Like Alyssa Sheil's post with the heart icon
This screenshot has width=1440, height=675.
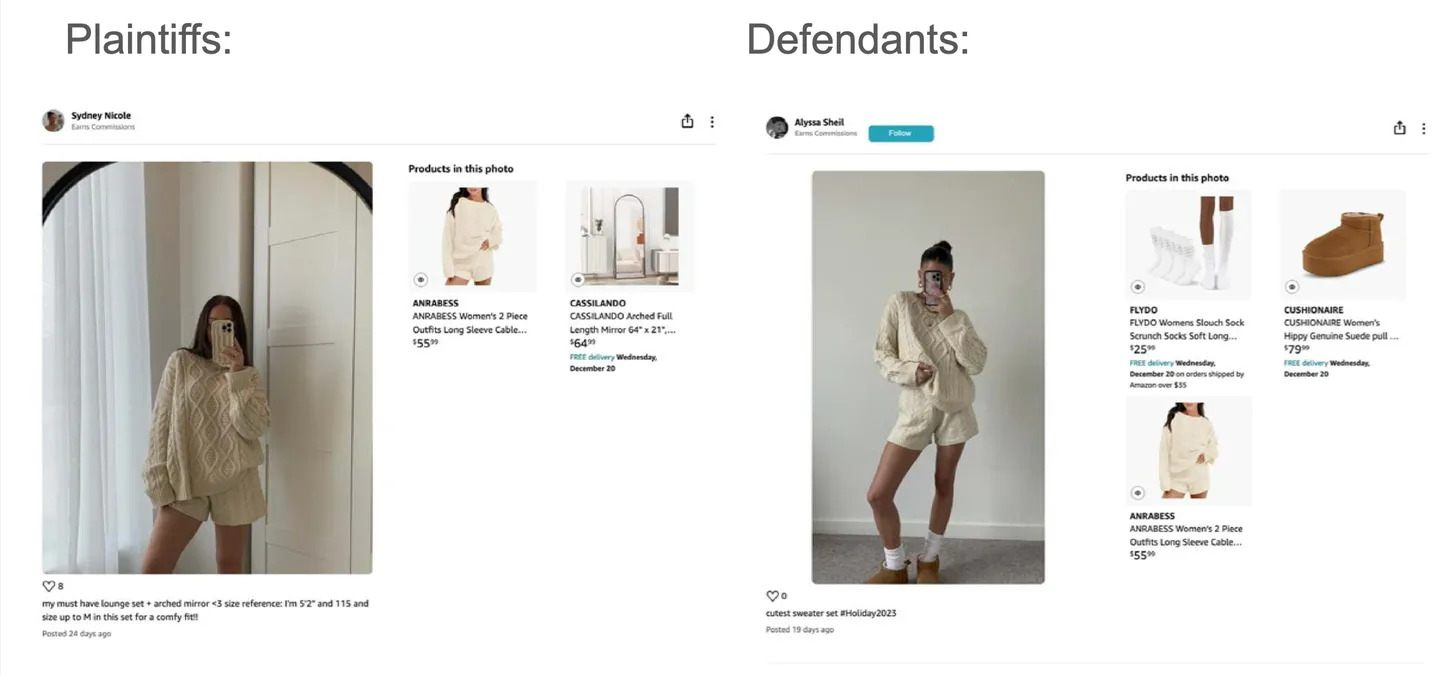(x=772, y=596)
